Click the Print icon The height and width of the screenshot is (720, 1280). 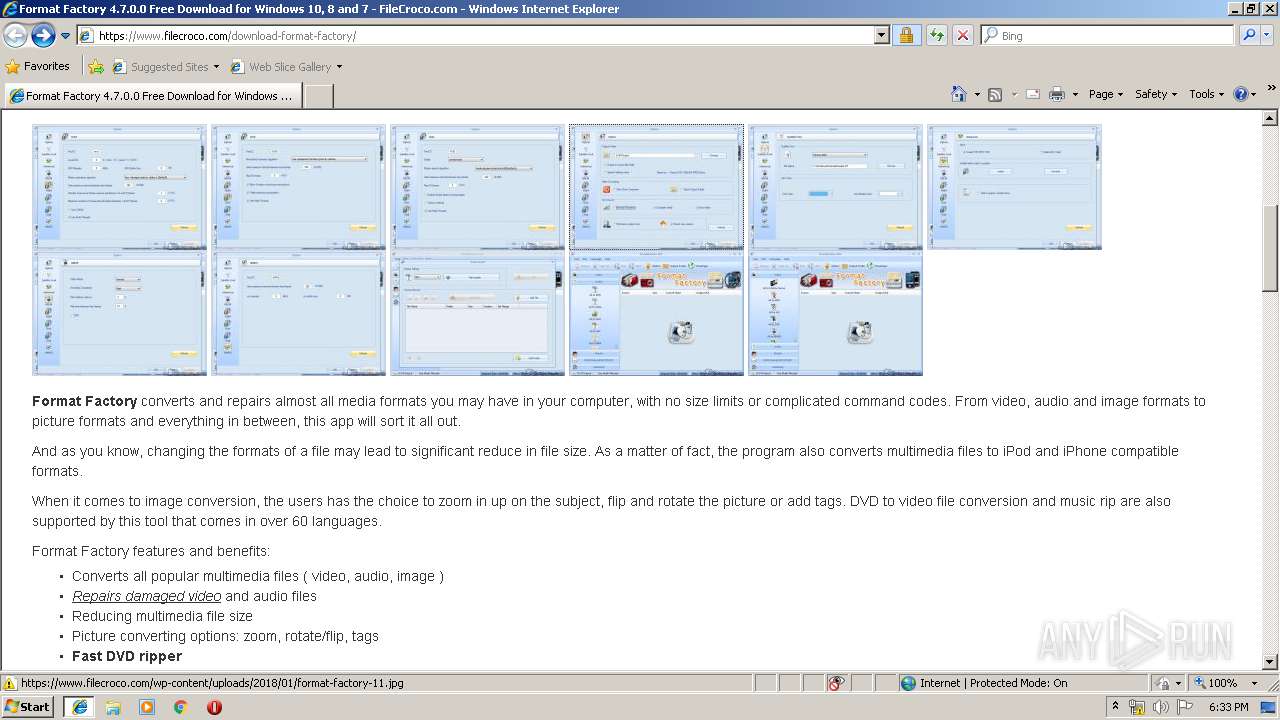(1057, 94)
